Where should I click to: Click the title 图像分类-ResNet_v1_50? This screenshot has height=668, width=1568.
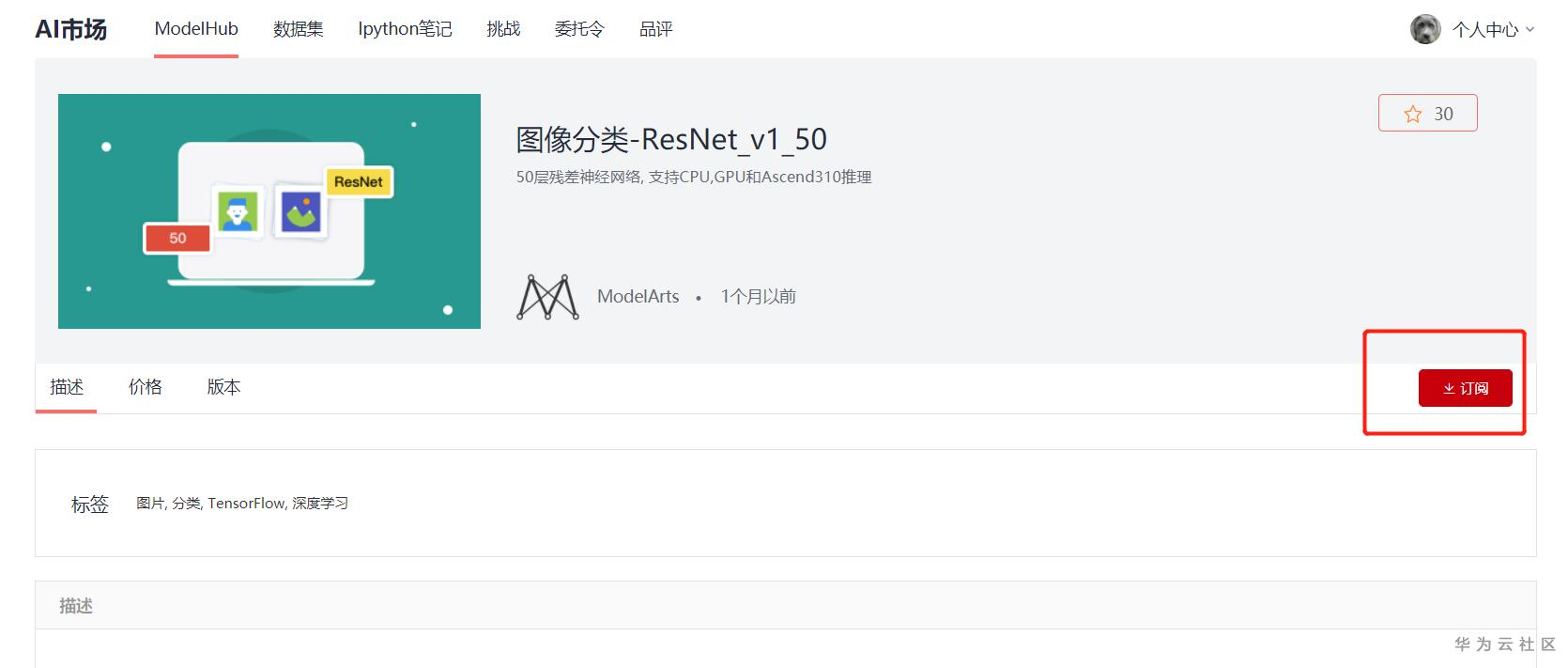[x=671, y=139]
